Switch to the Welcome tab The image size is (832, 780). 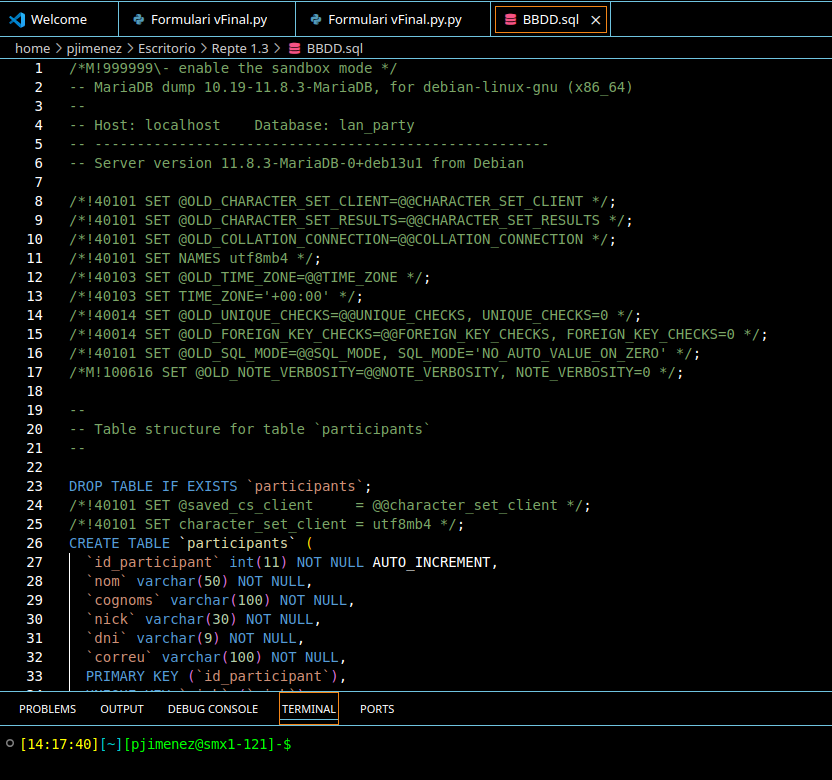pos(58,19)
